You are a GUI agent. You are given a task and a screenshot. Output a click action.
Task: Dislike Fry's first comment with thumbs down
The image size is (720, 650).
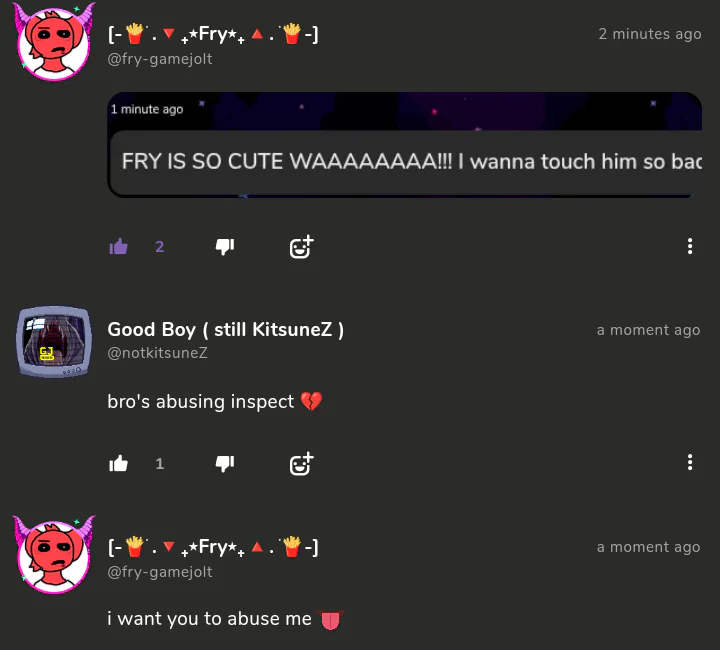[x=225, y=247]
